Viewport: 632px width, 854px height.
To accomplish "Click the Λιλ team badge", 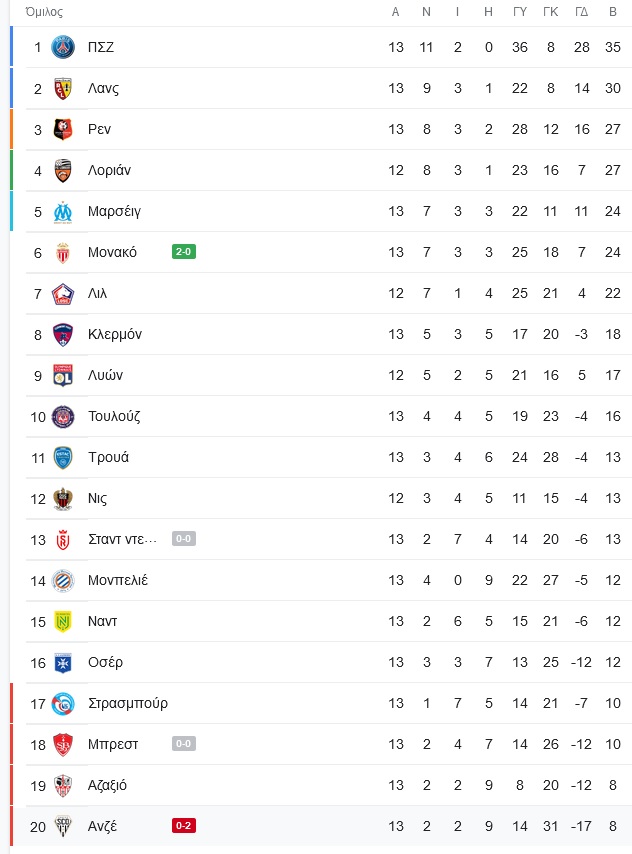I will tap(63, 294).
